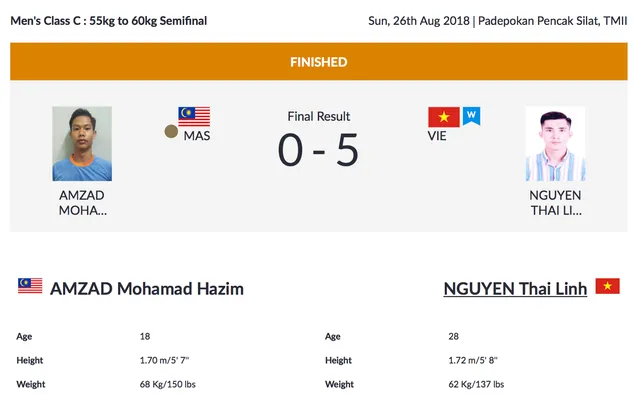Click Amzad's weight value 68 Kg/150 lbs

click(x=168, y=384)
